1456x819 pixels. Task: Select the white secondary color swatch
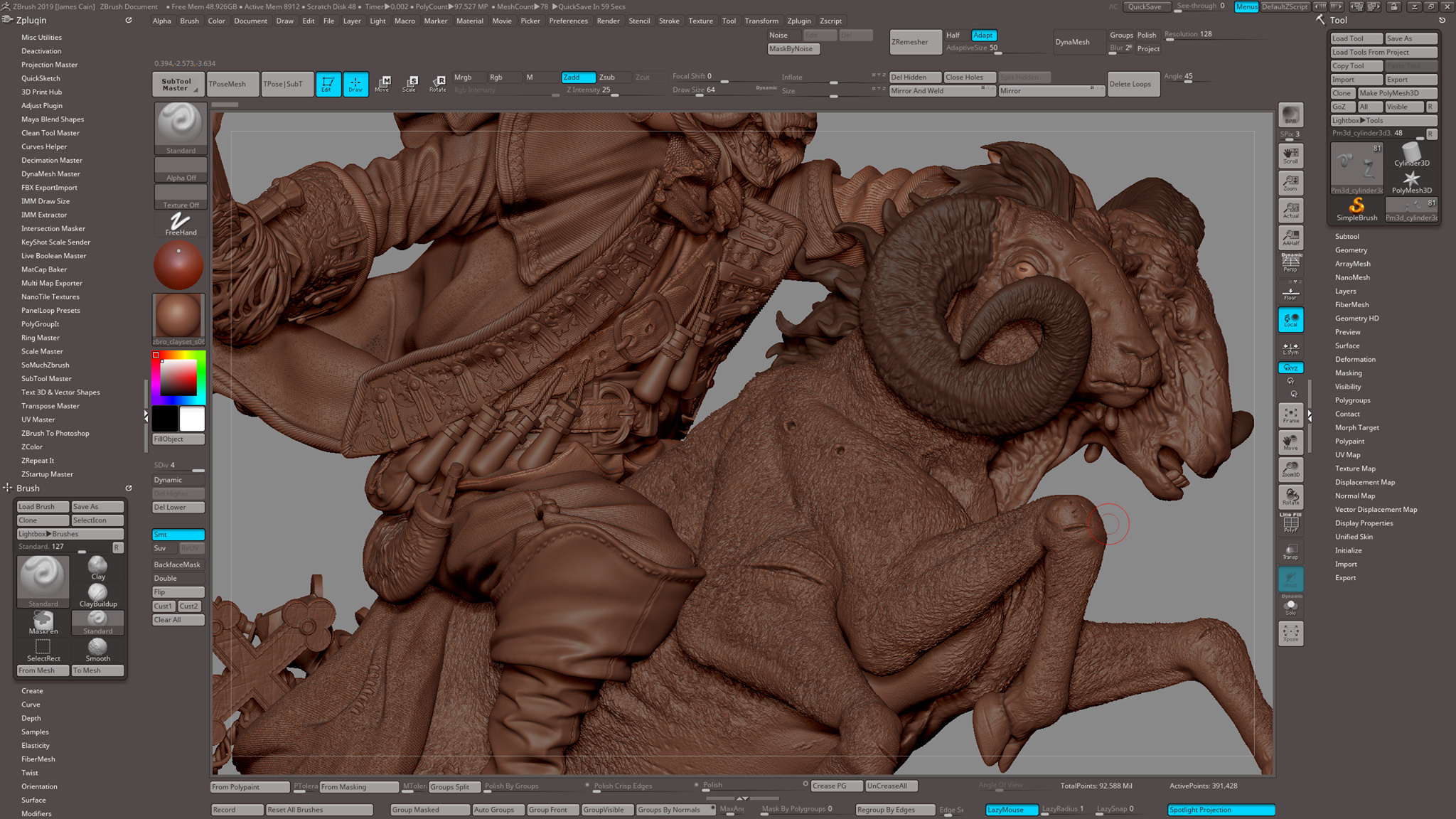click(192, 419)
